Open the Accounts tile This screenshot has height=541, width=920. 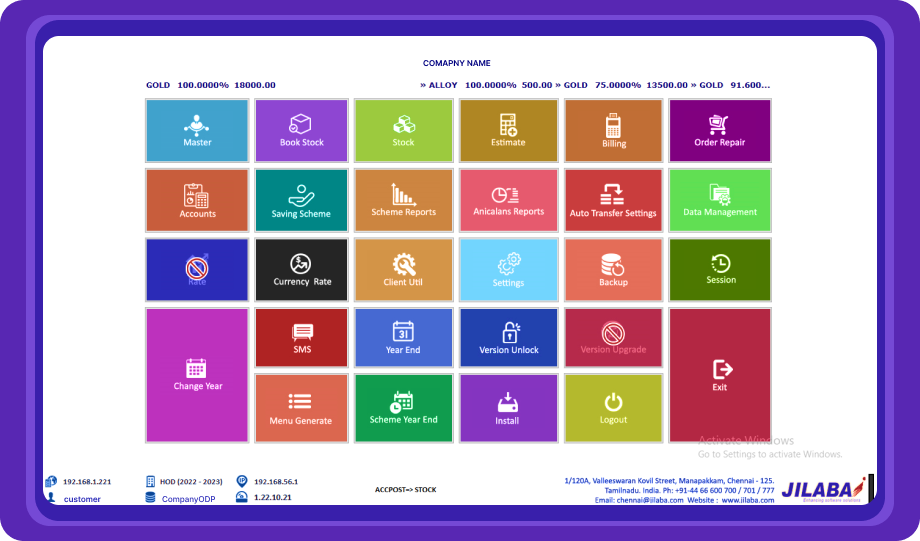(197, 201)
